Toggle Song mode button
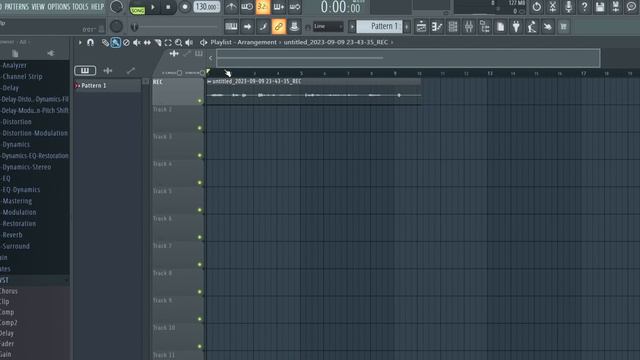This screenshot has width=640, height=360. coord(138,10)
